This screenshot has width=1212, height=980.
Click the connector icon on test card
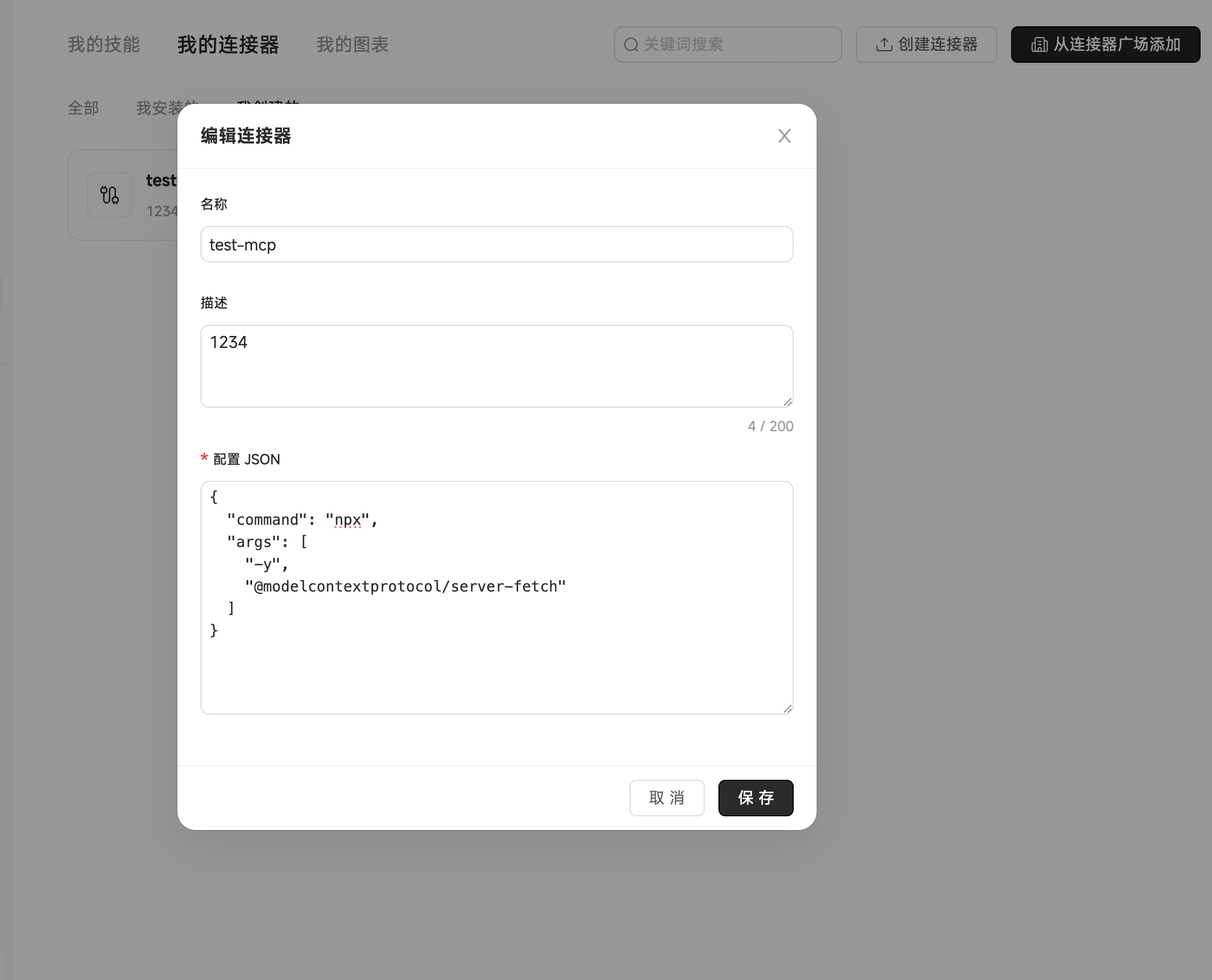(110, 195)
